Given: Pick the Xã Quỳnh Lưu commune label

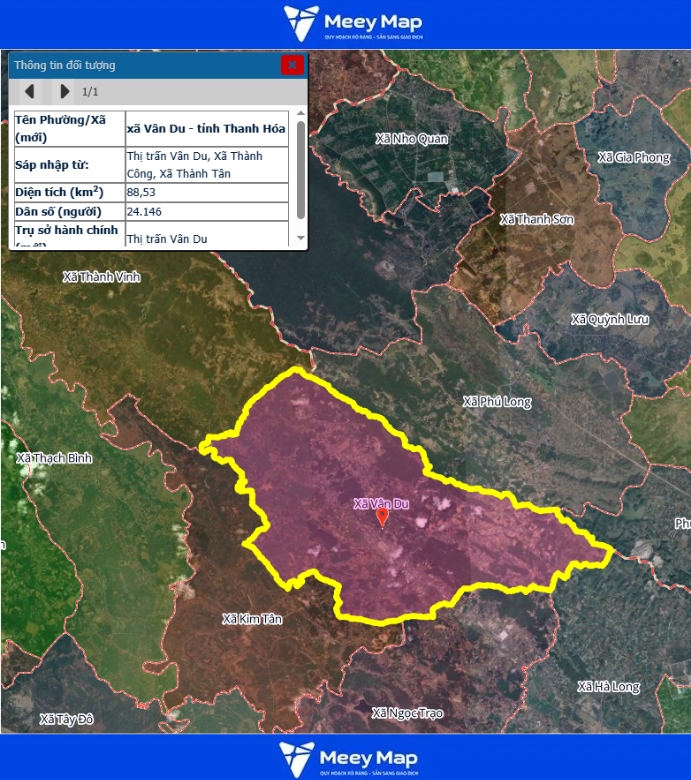Looking at the screenshot, I should tap(610, 319).
